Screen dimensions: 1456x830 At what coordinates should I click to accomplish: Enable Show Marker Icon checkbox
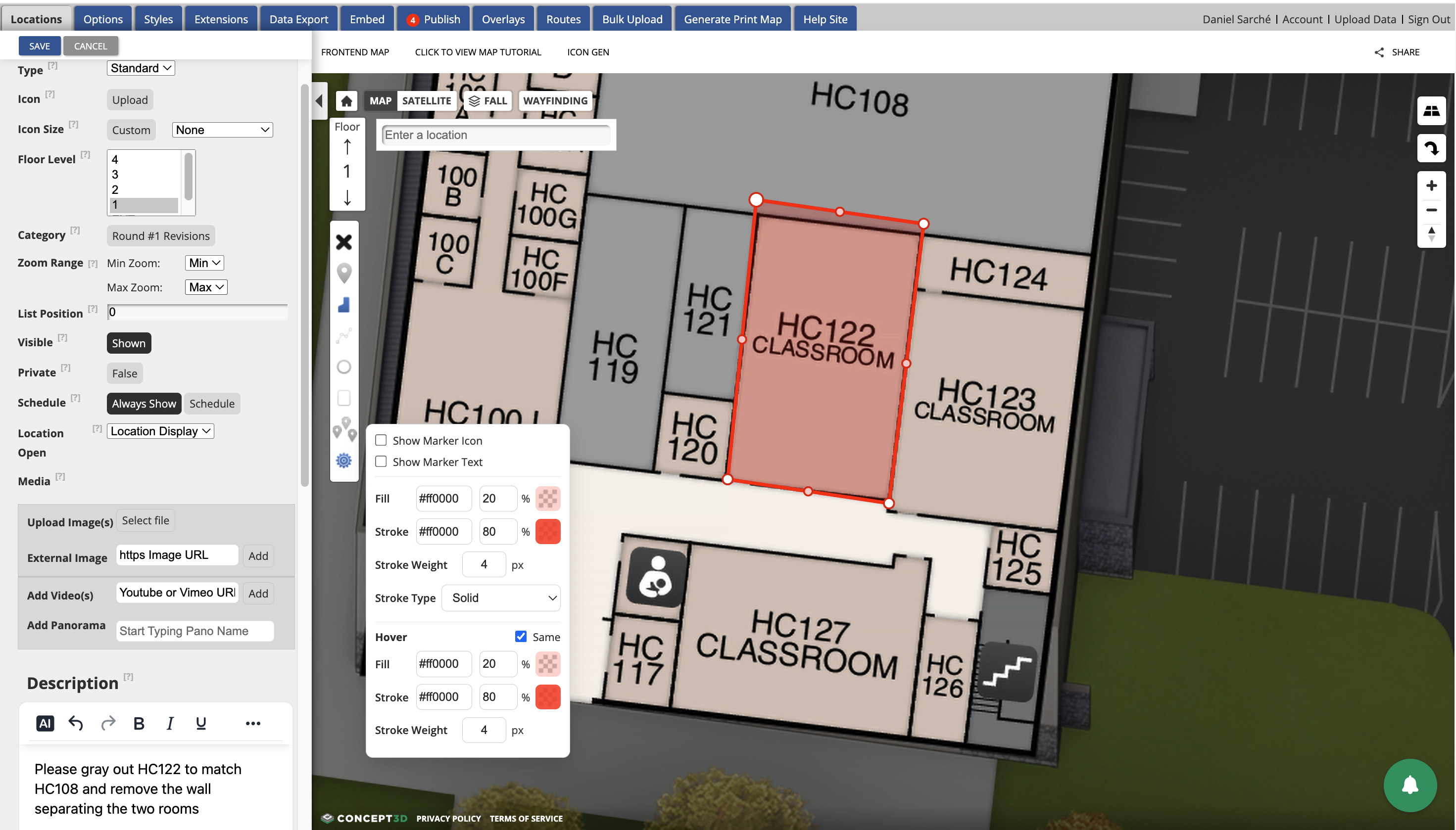pos(381,440)
